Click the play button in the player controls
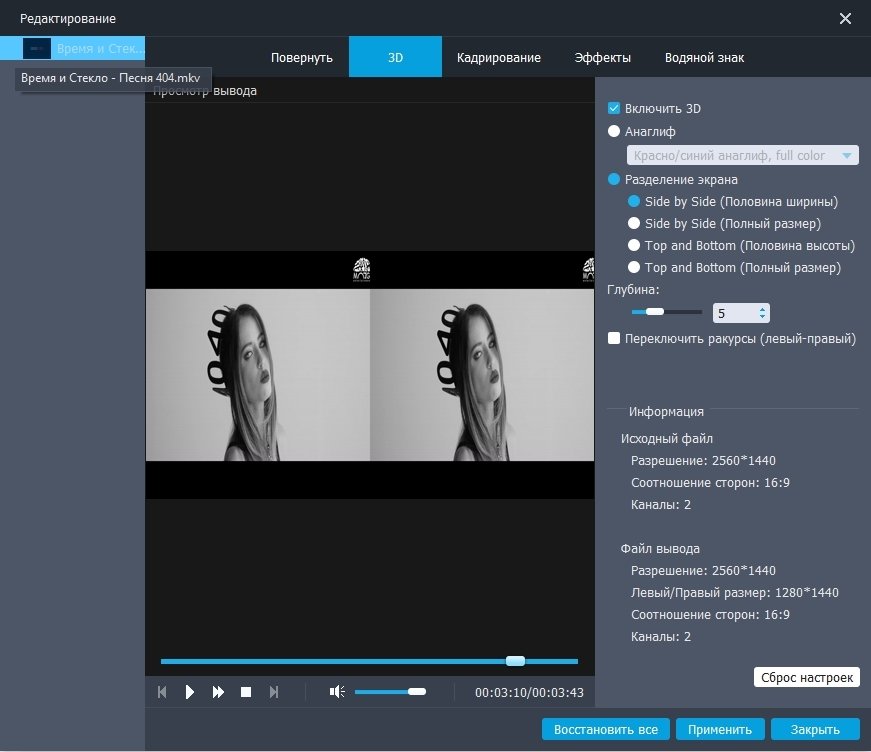871x752 pixels. coord(190,692)
